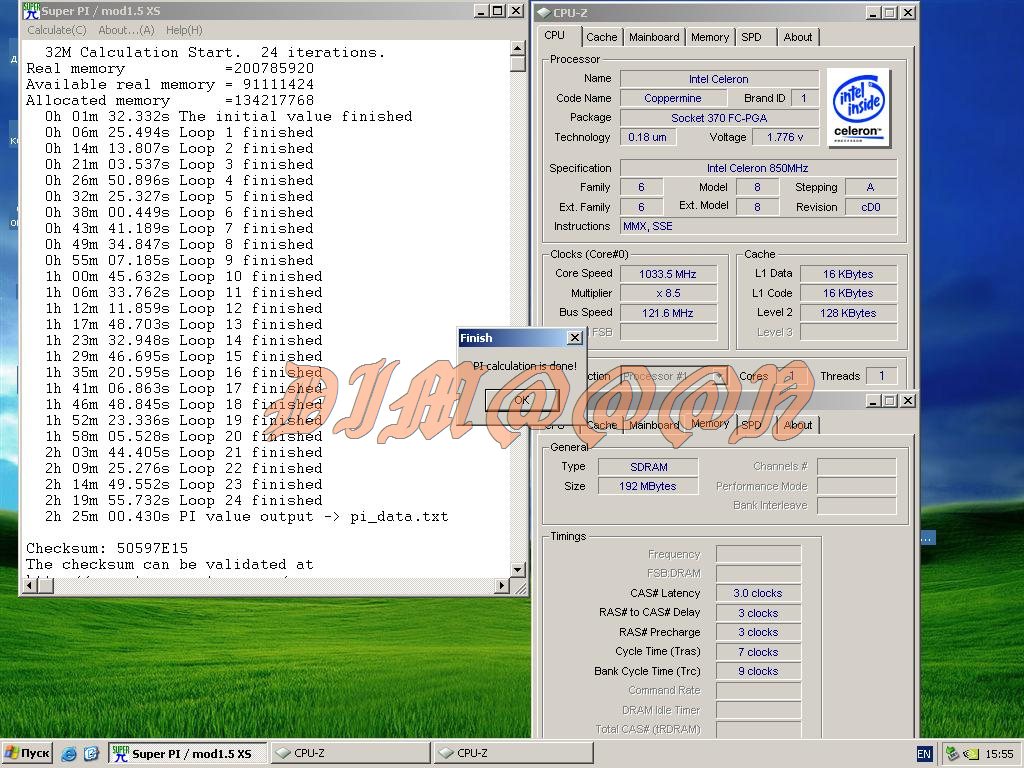Viewport: 1024px width, 768px height.
Task: Activate second CPU-Z taskbar button
Action: (x=513, y=754)
